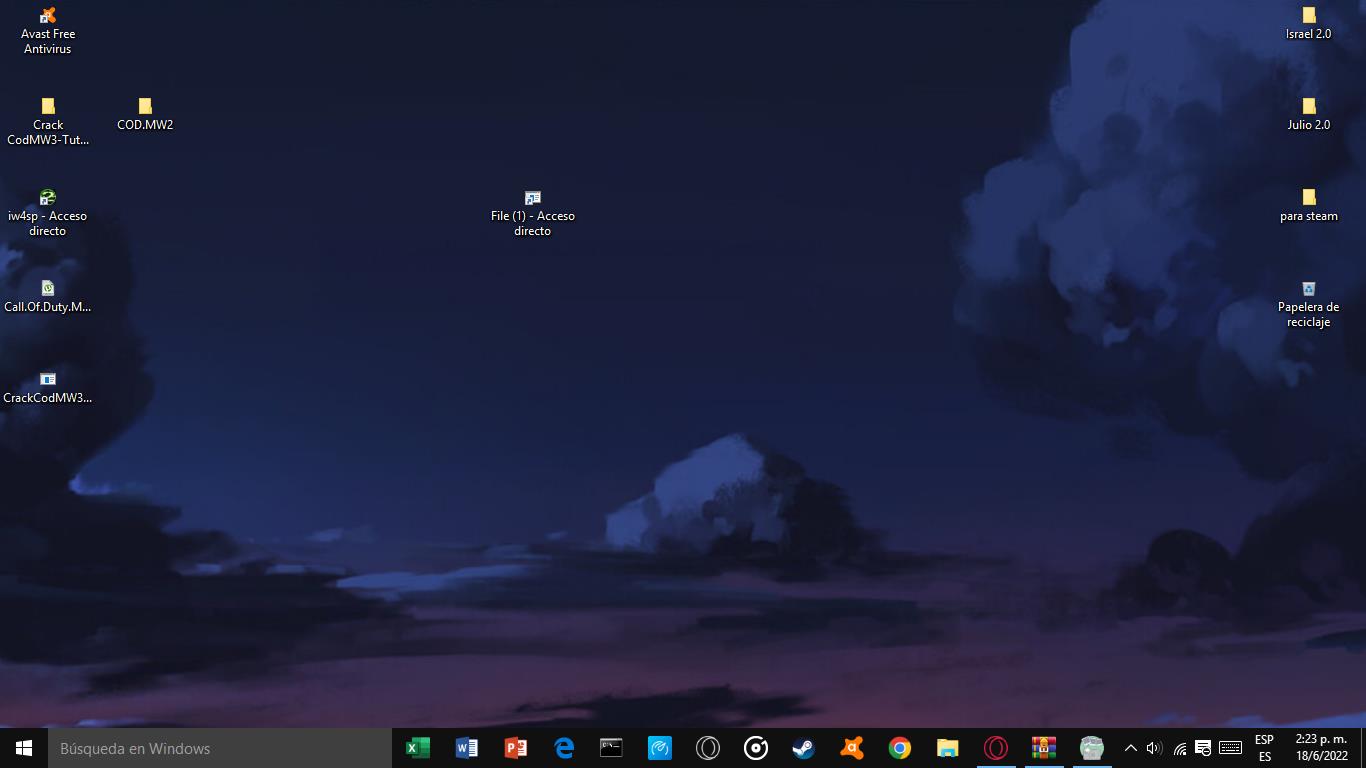Viewport: 1366px width, 768px height.
Task: Open Excel from the taskbar
Action: tap(418, 748)
